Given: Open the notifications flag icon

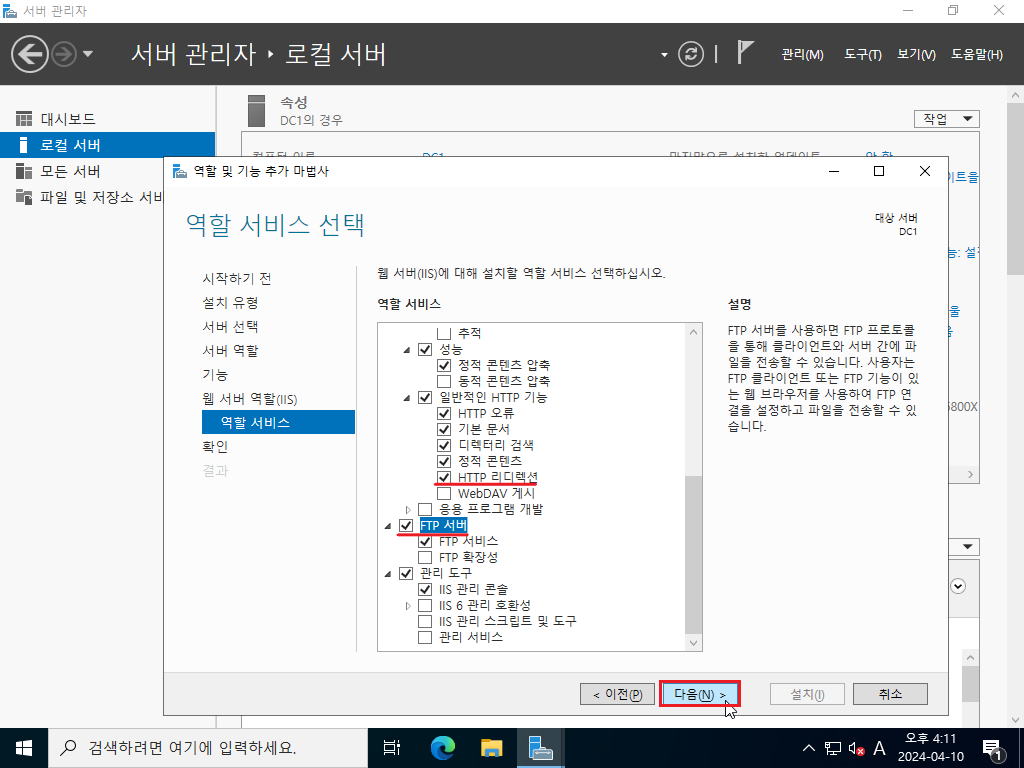Looking at the screenshot, I should 745,52.
